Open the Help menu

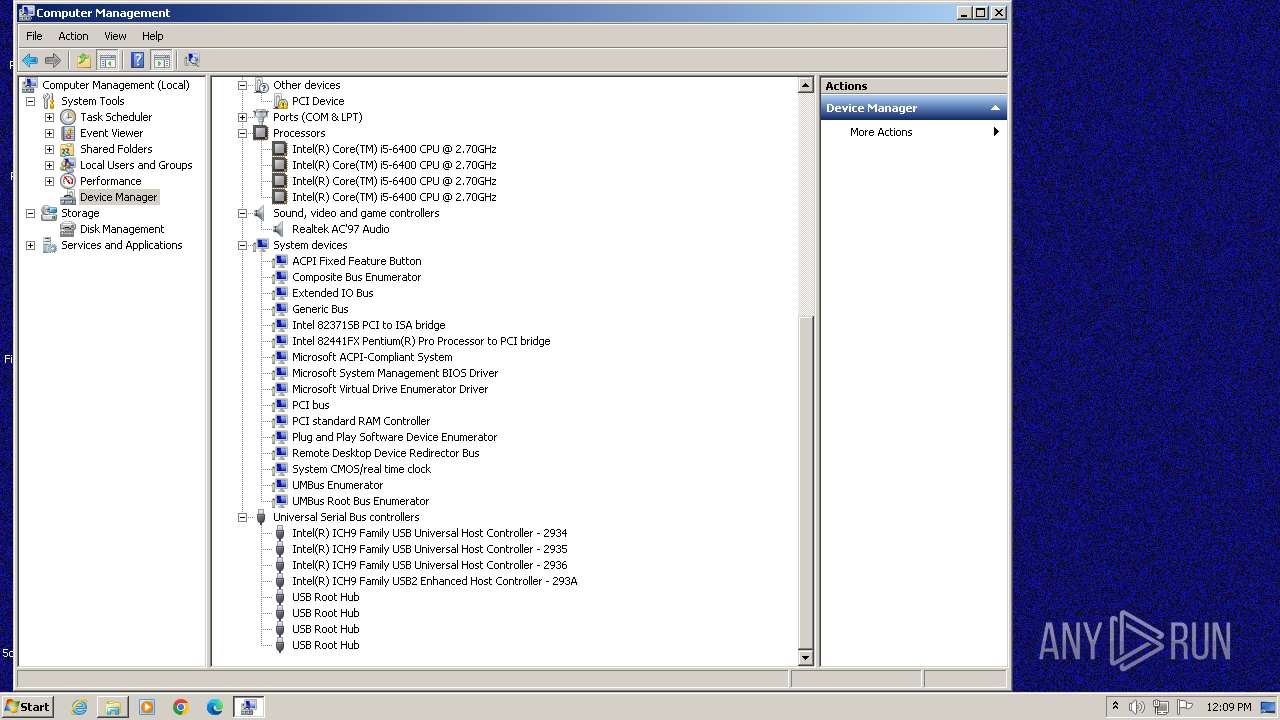point(152,36)
